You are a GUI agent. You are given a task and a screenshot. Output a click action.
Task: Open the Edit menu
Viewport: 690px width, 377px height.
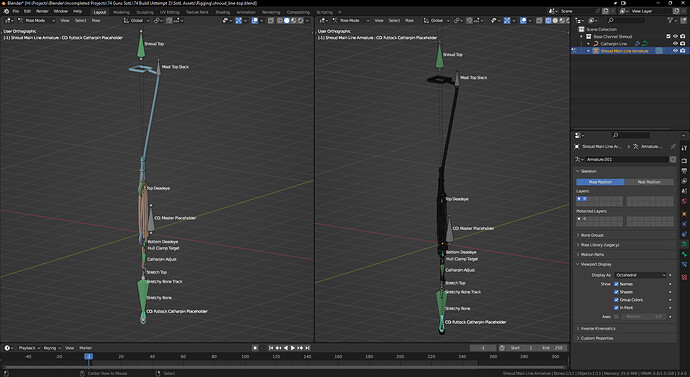click(x=27, y=11)
